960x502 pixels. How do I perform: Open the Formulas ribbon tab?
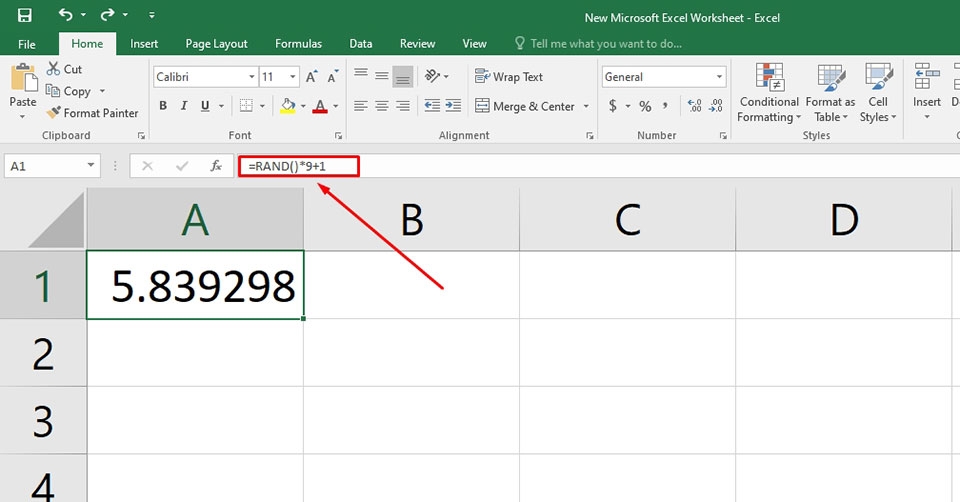[x=298, y=44]
